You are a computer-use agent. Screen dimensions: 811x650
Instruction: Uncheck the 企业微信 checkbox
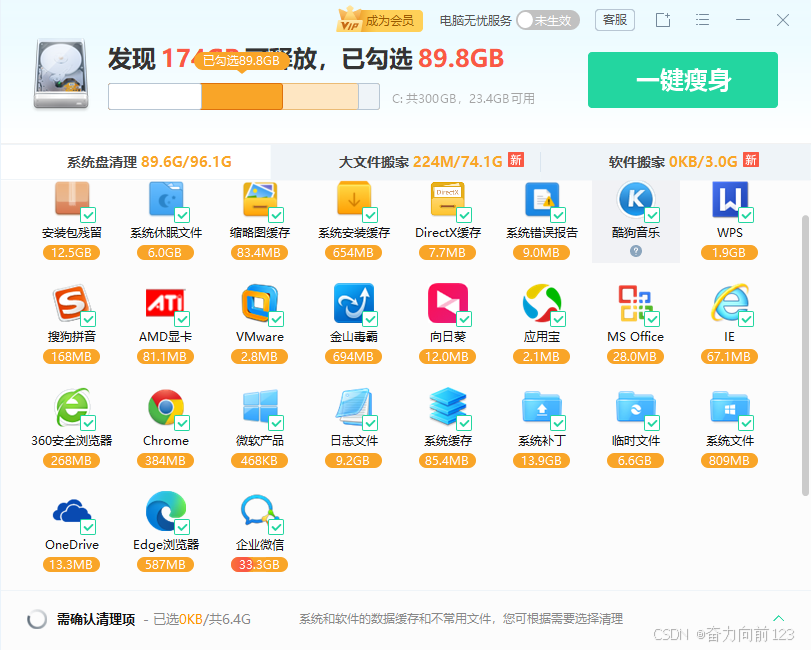[x=276, y=527]
